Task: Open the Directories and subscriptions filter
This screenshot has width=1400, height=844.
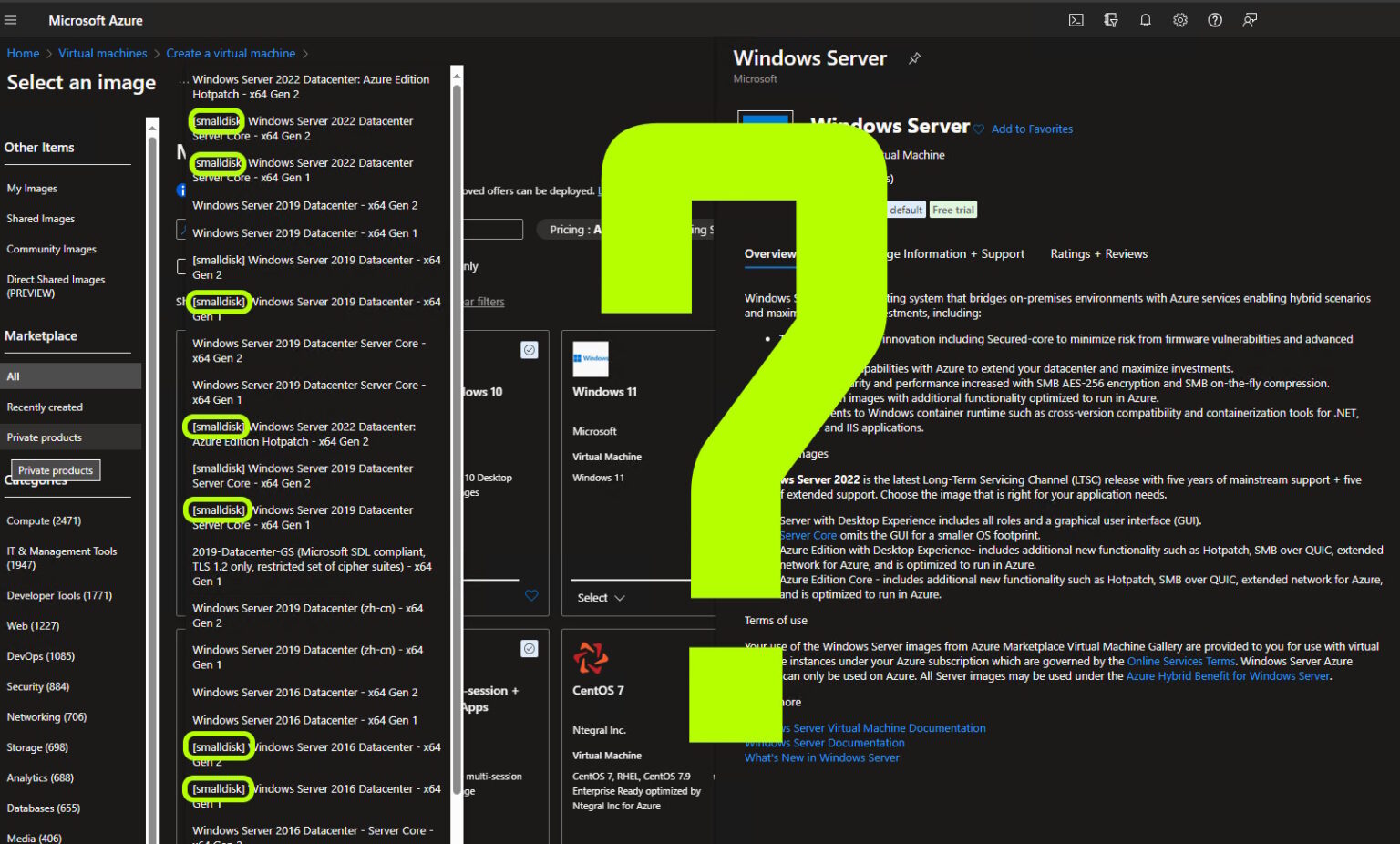Action: (1111, 20)
